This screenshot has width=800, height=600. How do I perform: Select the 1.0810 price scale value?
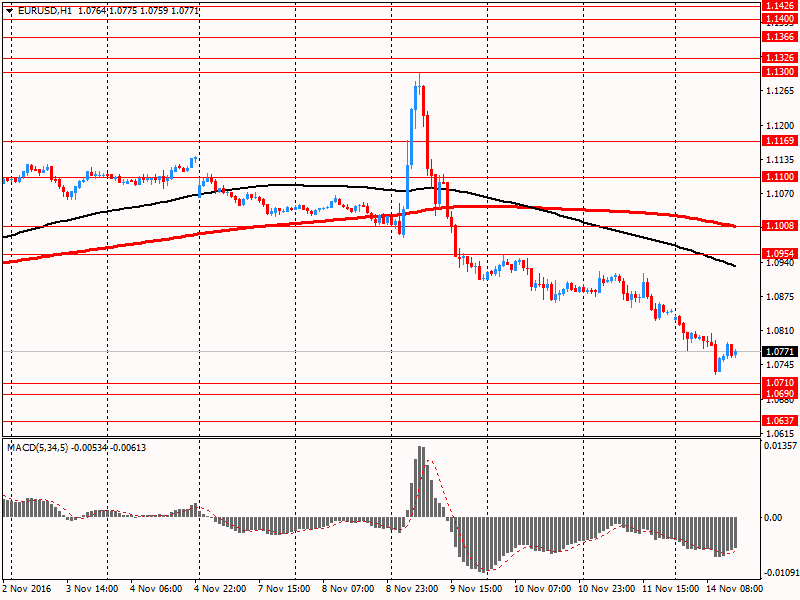(x=780, y=331)
